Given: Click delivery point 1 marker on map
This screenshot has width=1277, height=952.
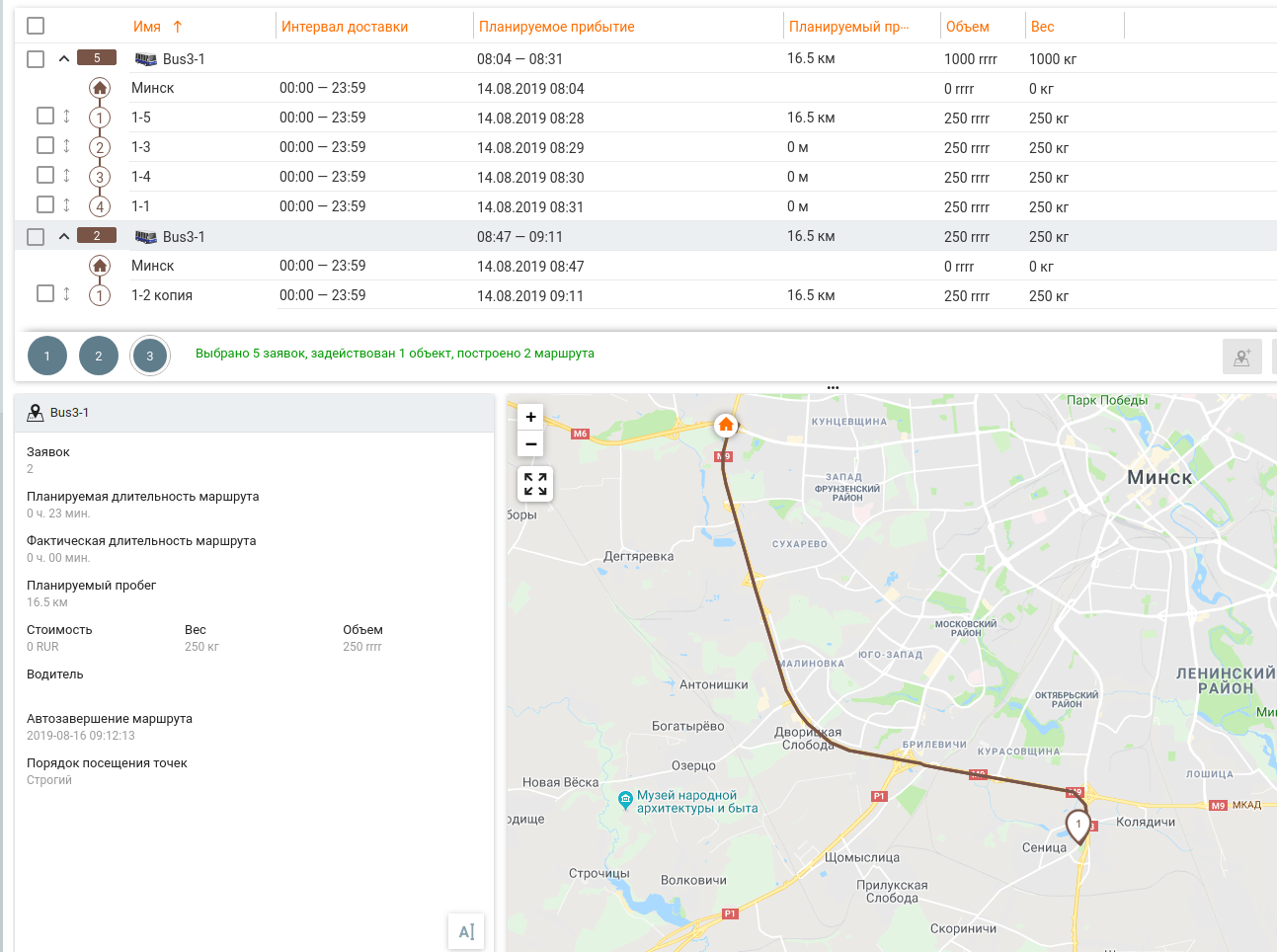Looking at the screenshot, I should coord(1078,825).
